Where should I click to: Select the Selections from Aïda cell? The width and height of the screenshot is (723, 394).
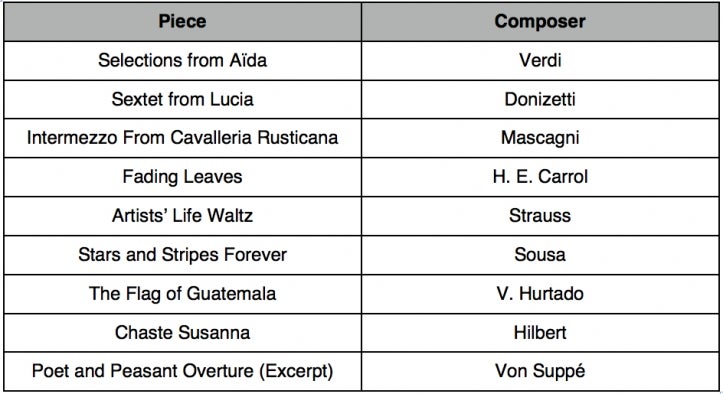pyautogui.click(x=183, y=60)
